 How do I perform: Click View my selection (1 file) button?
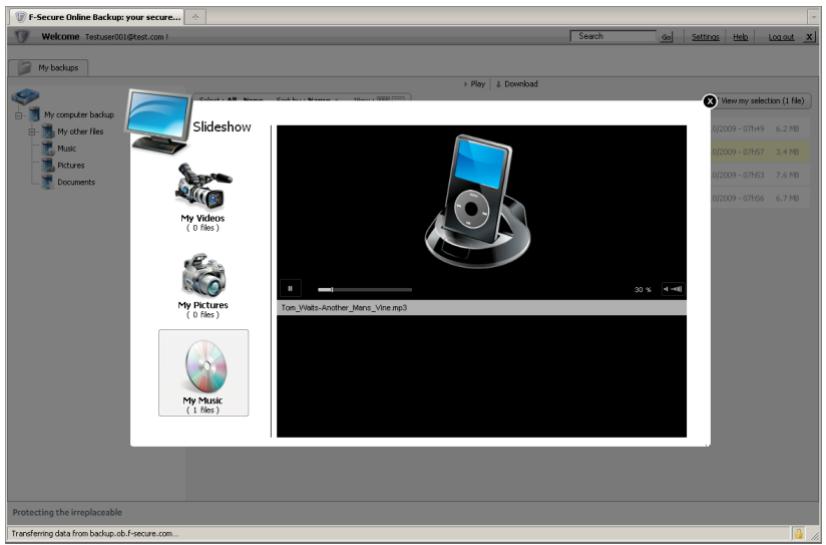point(763,101)
